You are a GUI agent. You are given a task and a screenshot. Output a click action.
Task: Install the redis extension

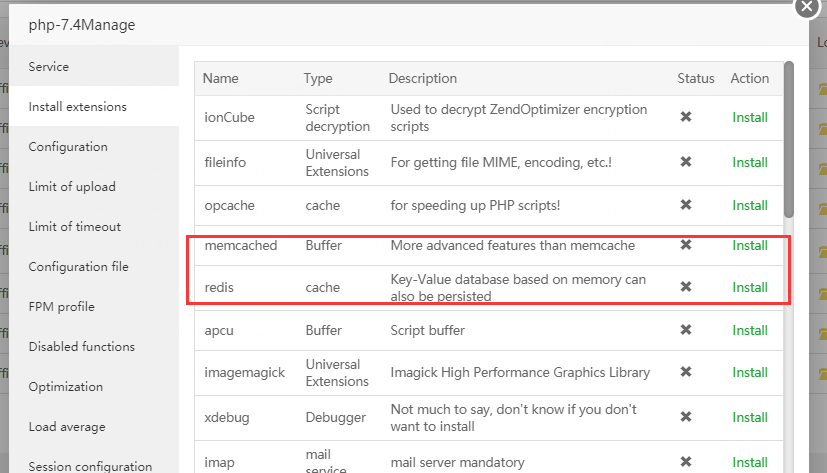pos(750,287)
